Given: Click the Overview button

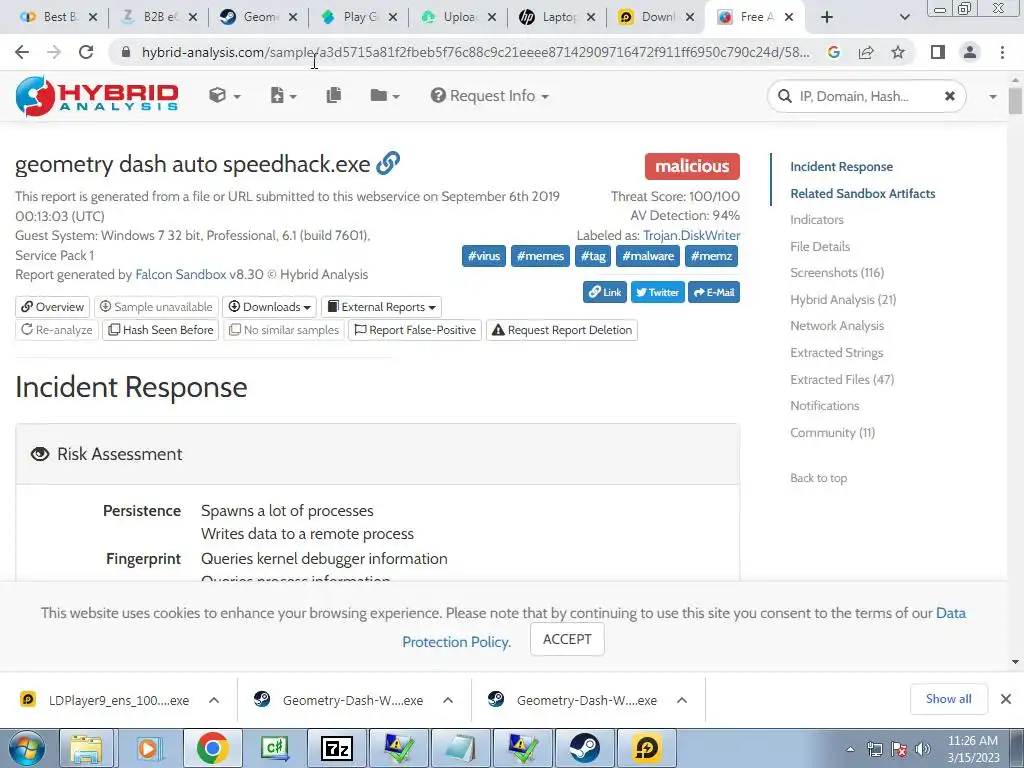Looking at the screenshot, I should [x=52, y=307].
